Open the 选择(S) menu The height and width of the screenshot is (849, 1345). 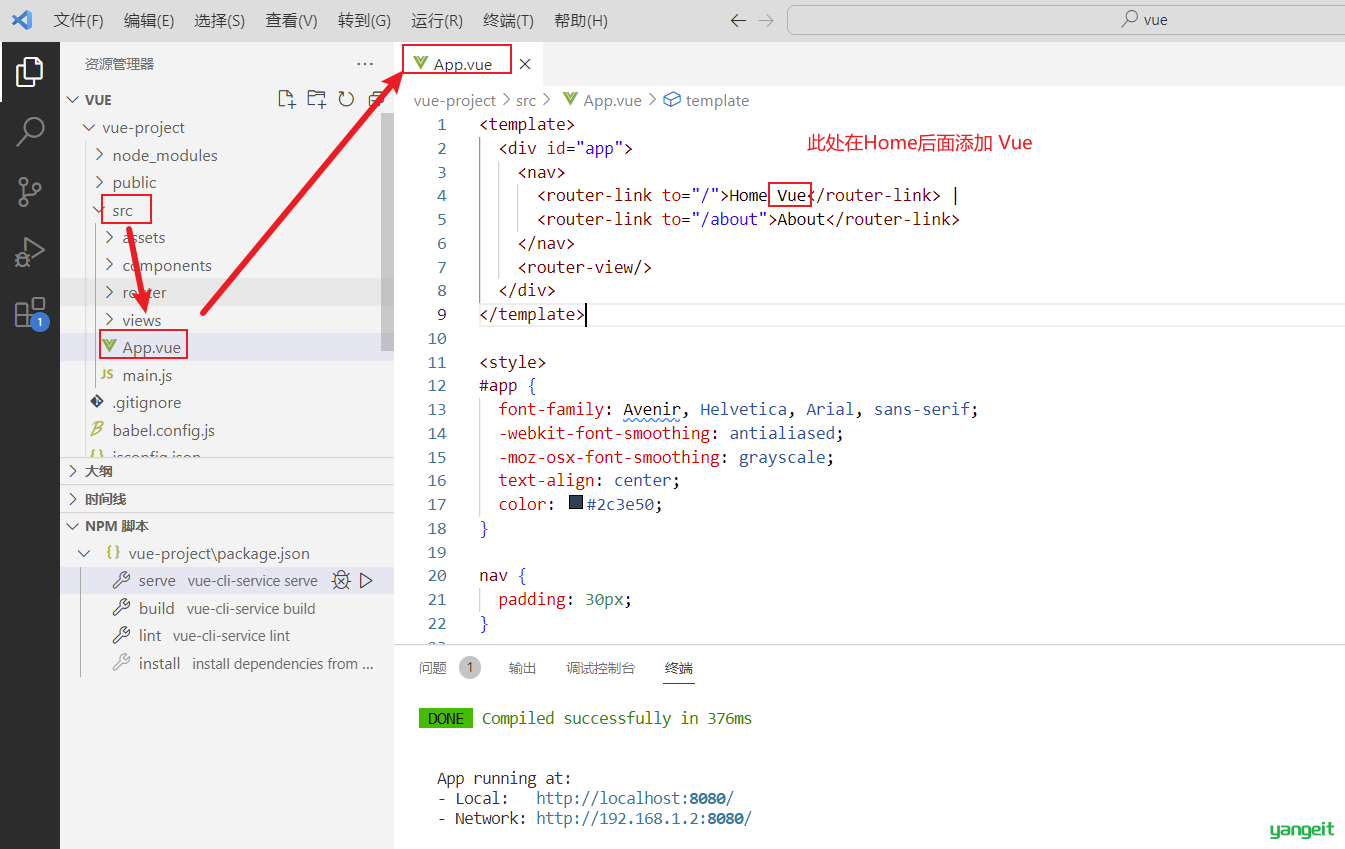(x=220, y=21)
